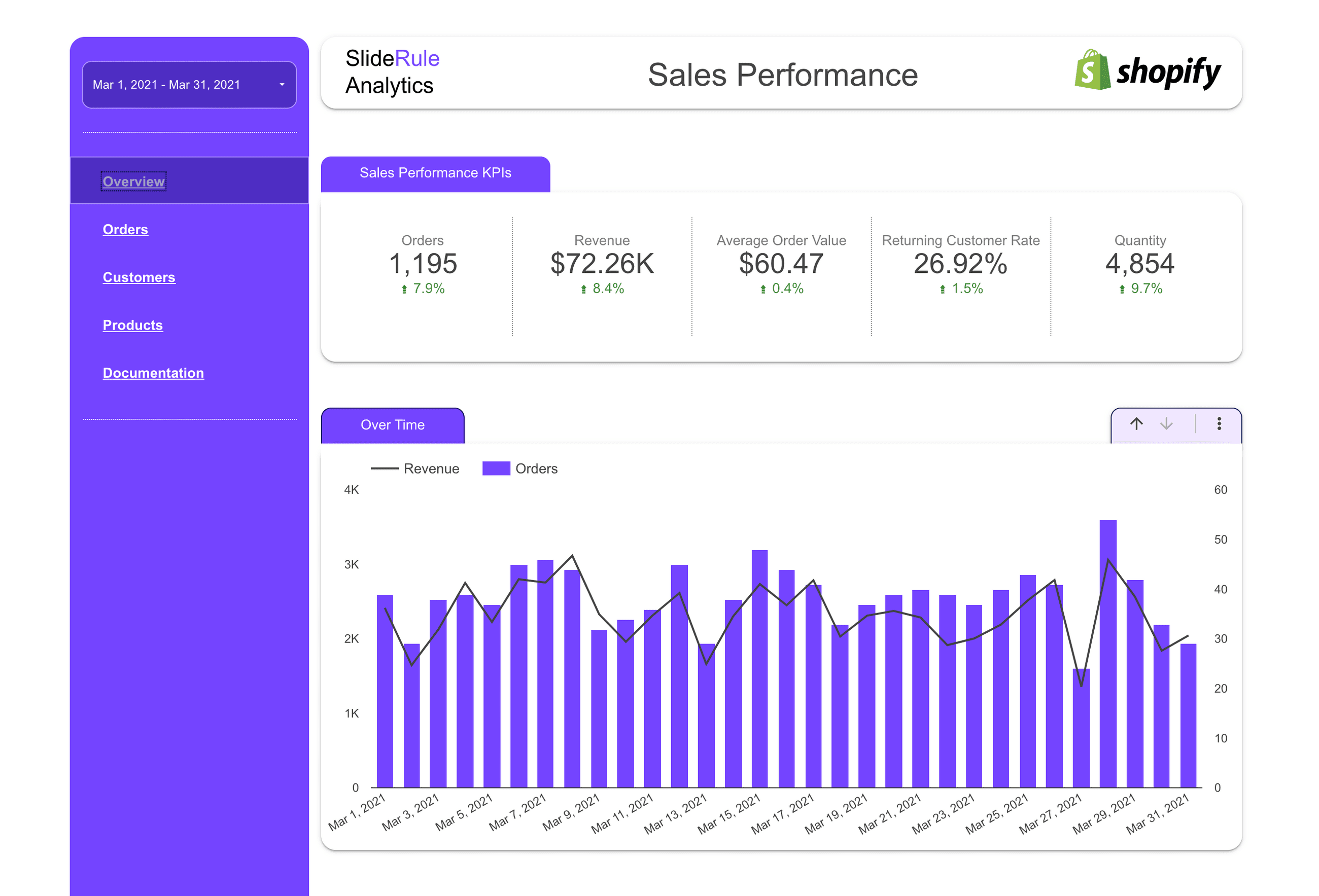Screen dimensions: 1319x896
Task: Click the 8.4% revenue change indicator
Action: click(x=602, y=289)
